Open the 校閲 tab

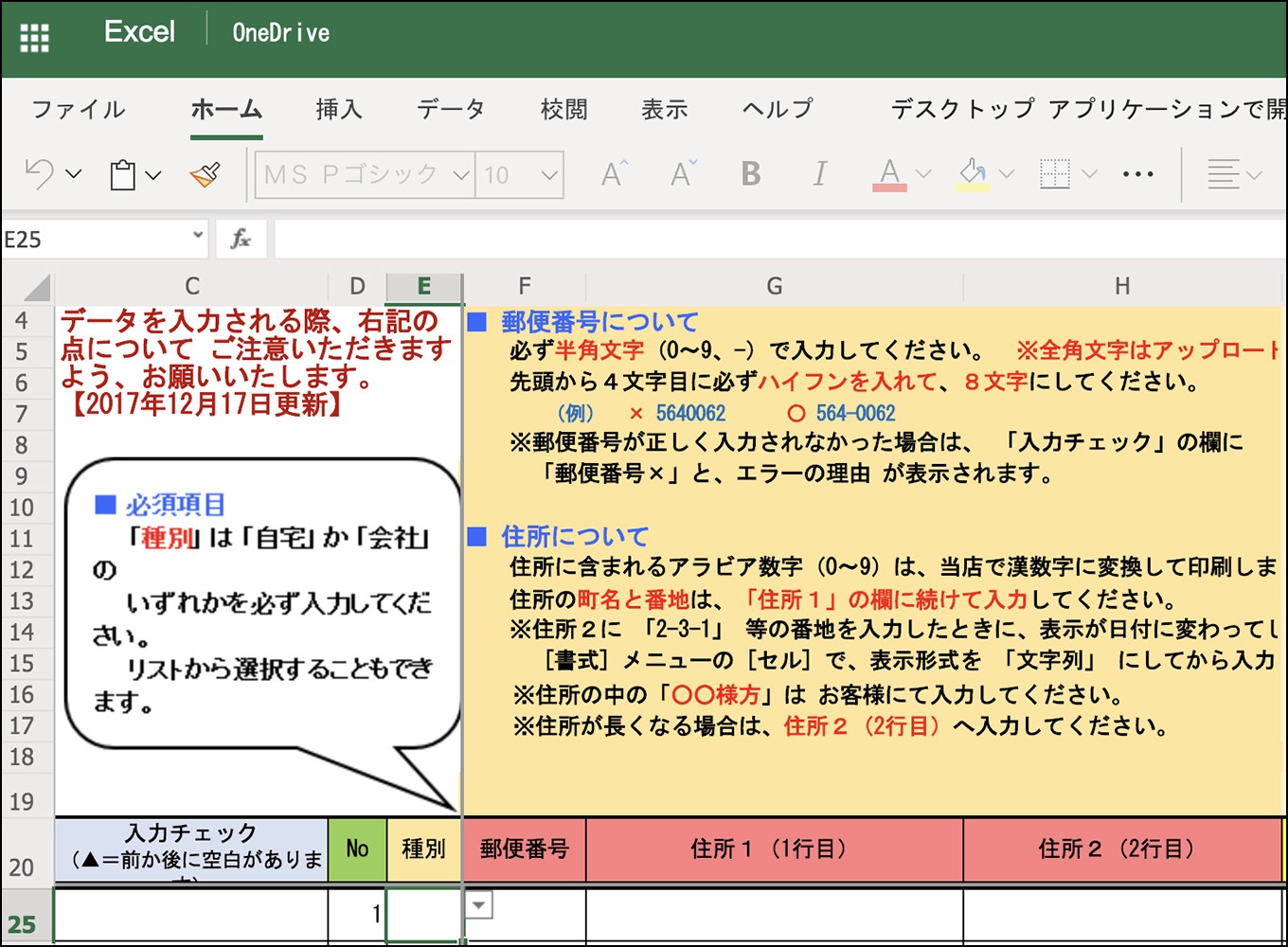(x=564, y=110)
